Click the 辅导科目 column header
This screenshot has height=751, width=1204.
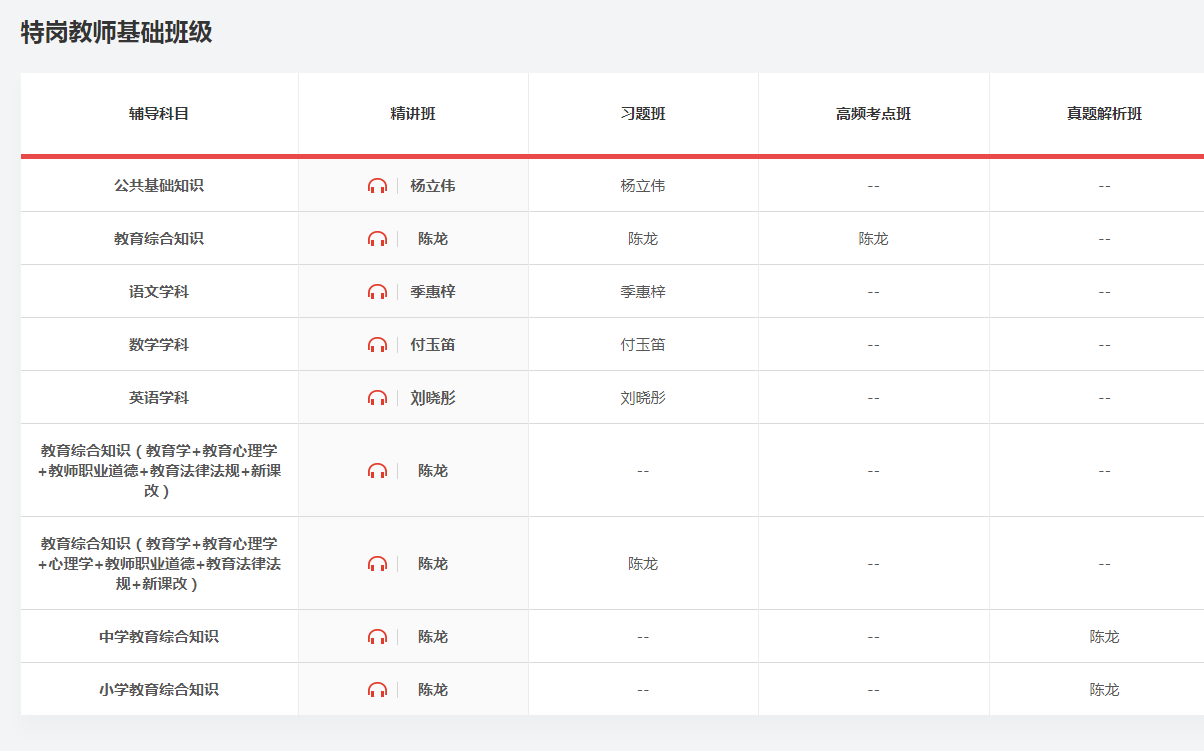[x=159, y=114]
